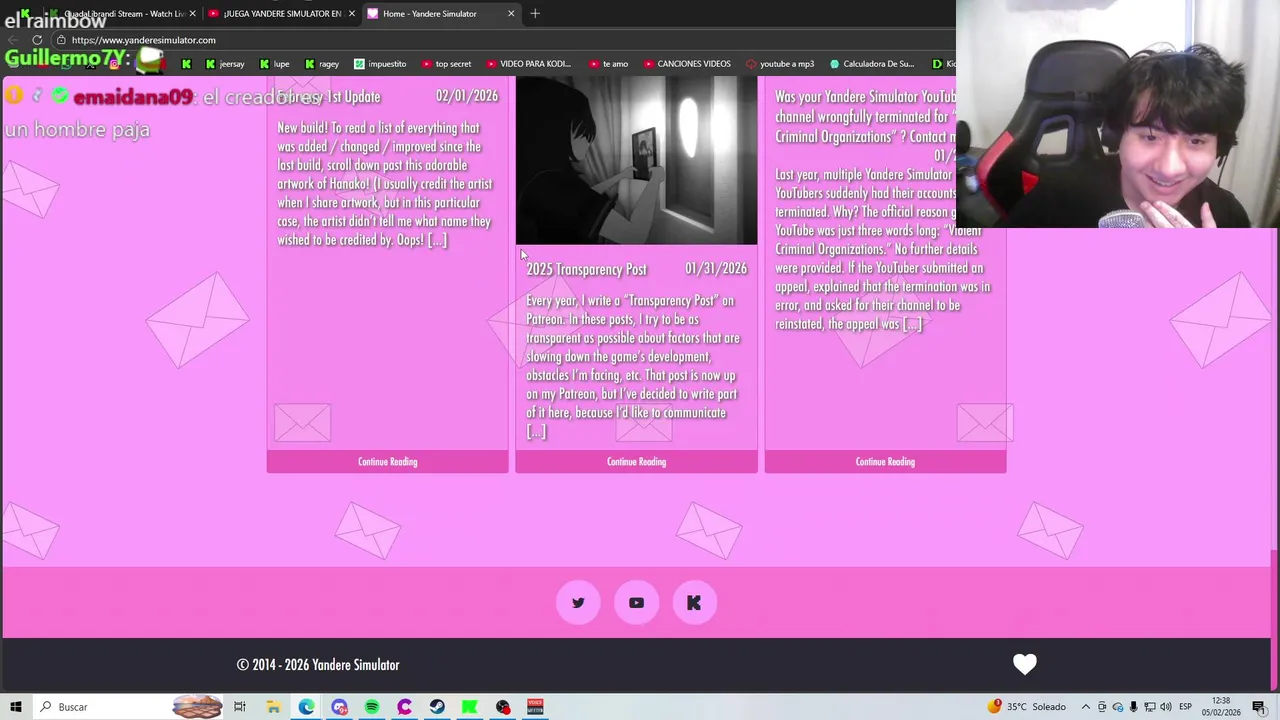Open the wrongfully terminated YouTube channel post title
The height and width of the screenshot is (720, 1280).
[866, 117]
